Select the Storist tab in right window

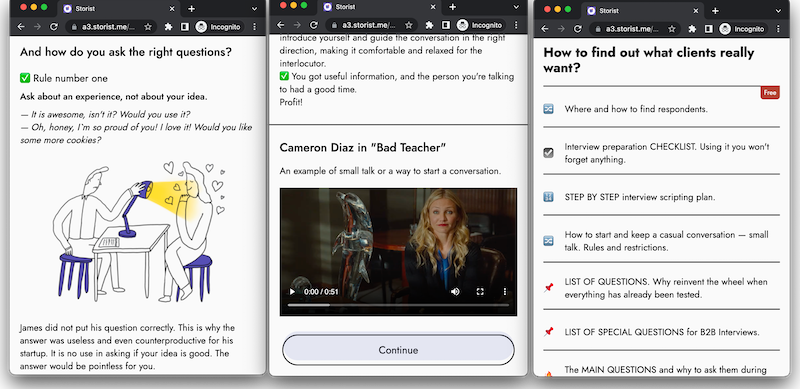point(642,11)
